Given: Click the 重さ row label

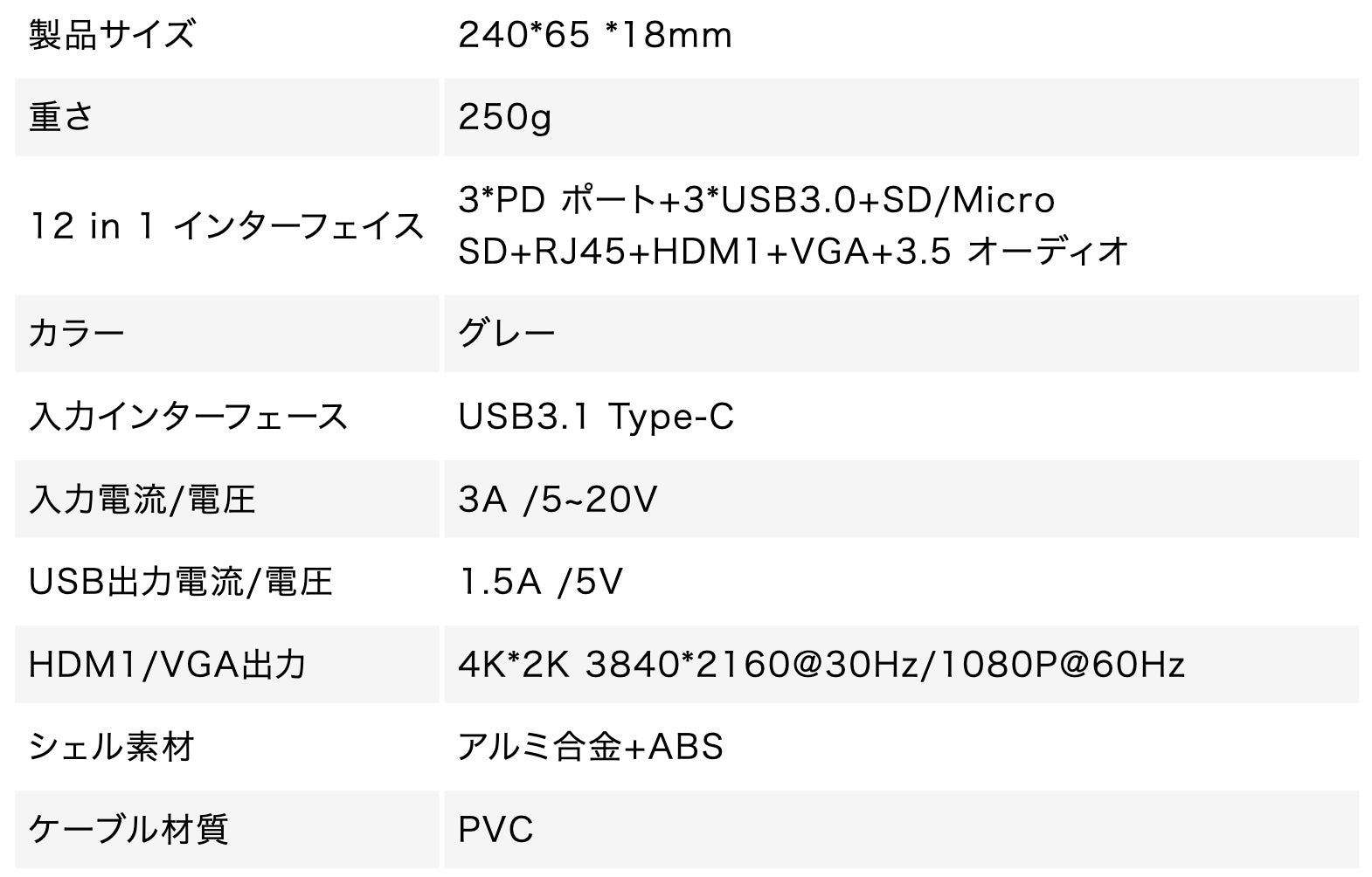Looking at the screenshot, I should pyautogui.click(x=61, y=117).
